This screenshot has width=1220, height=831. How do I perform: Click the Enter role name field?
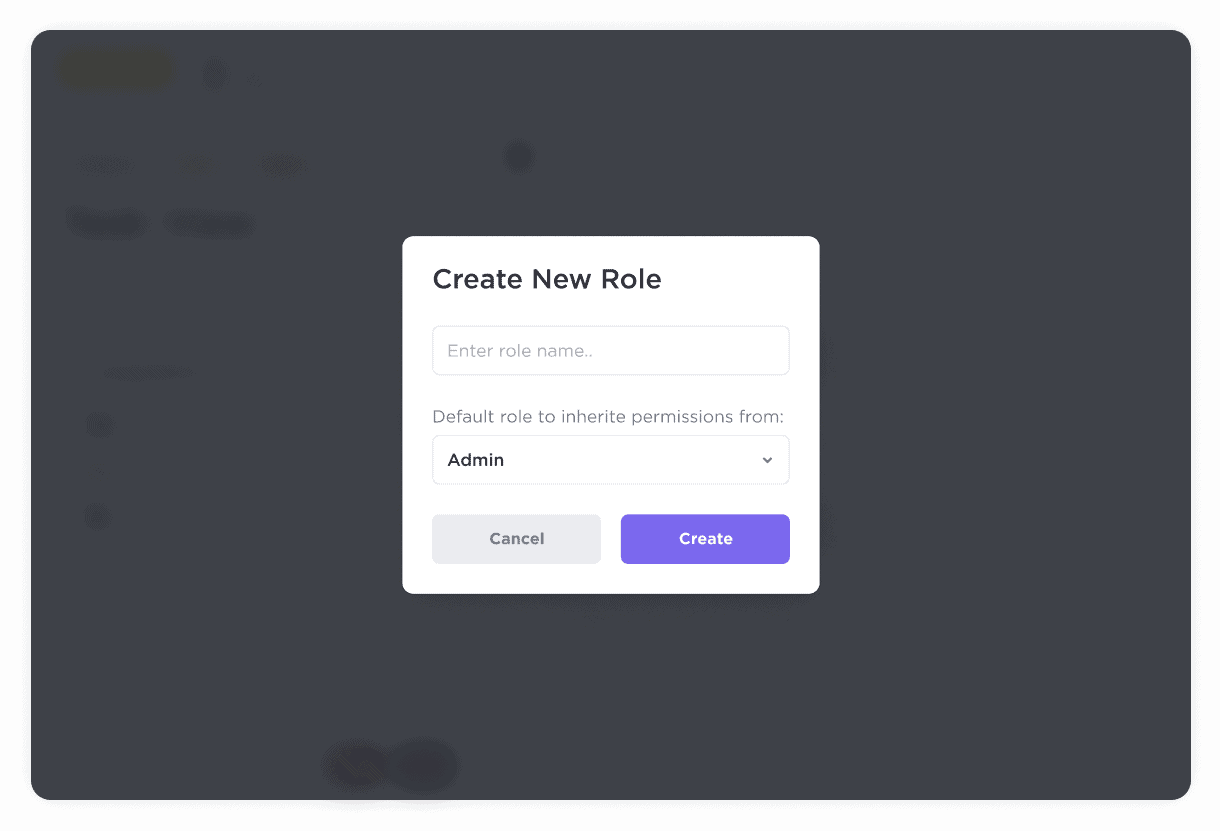click(610, 351)
